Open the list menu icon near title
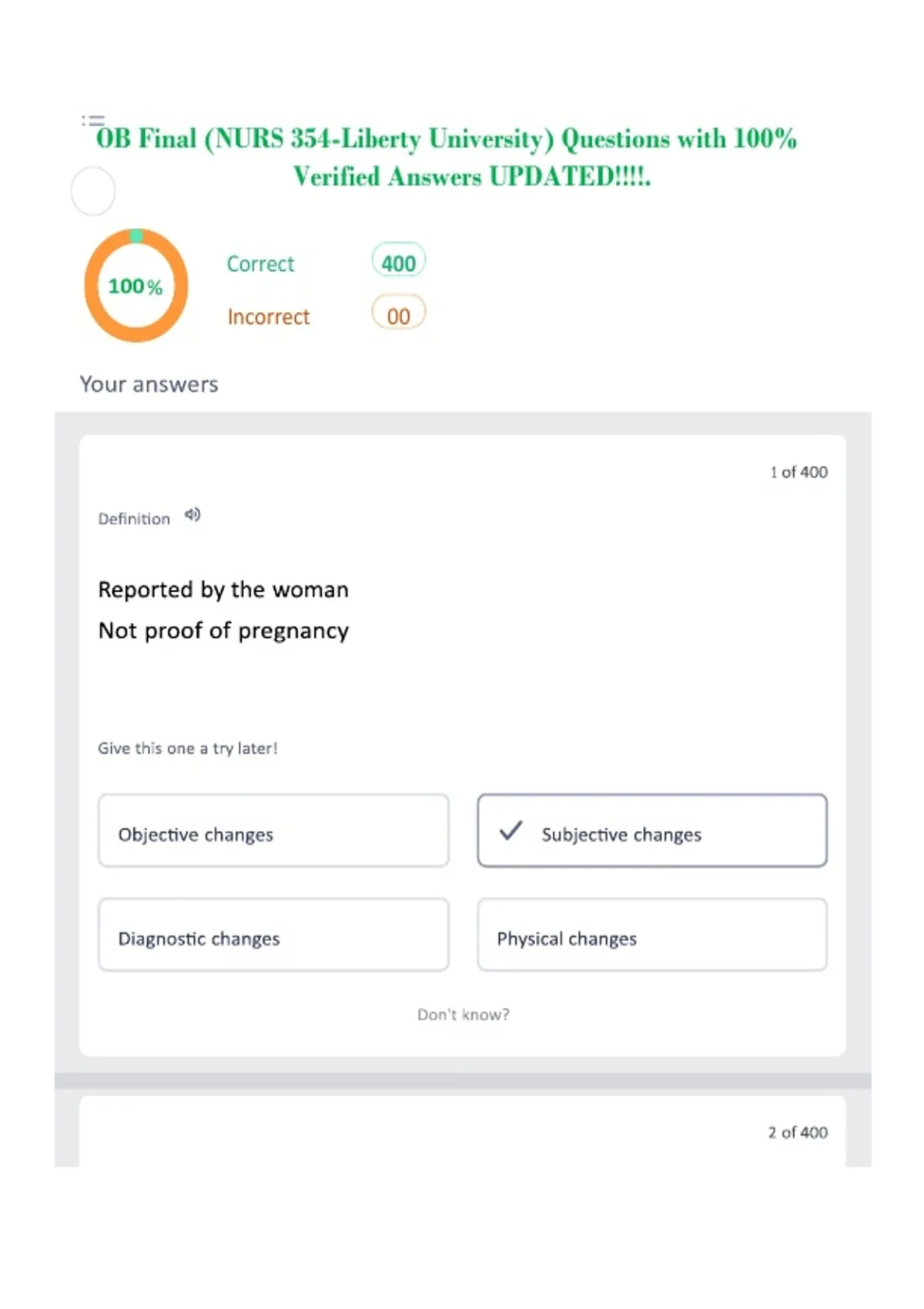924x1309 pixels. pos(93,120)
